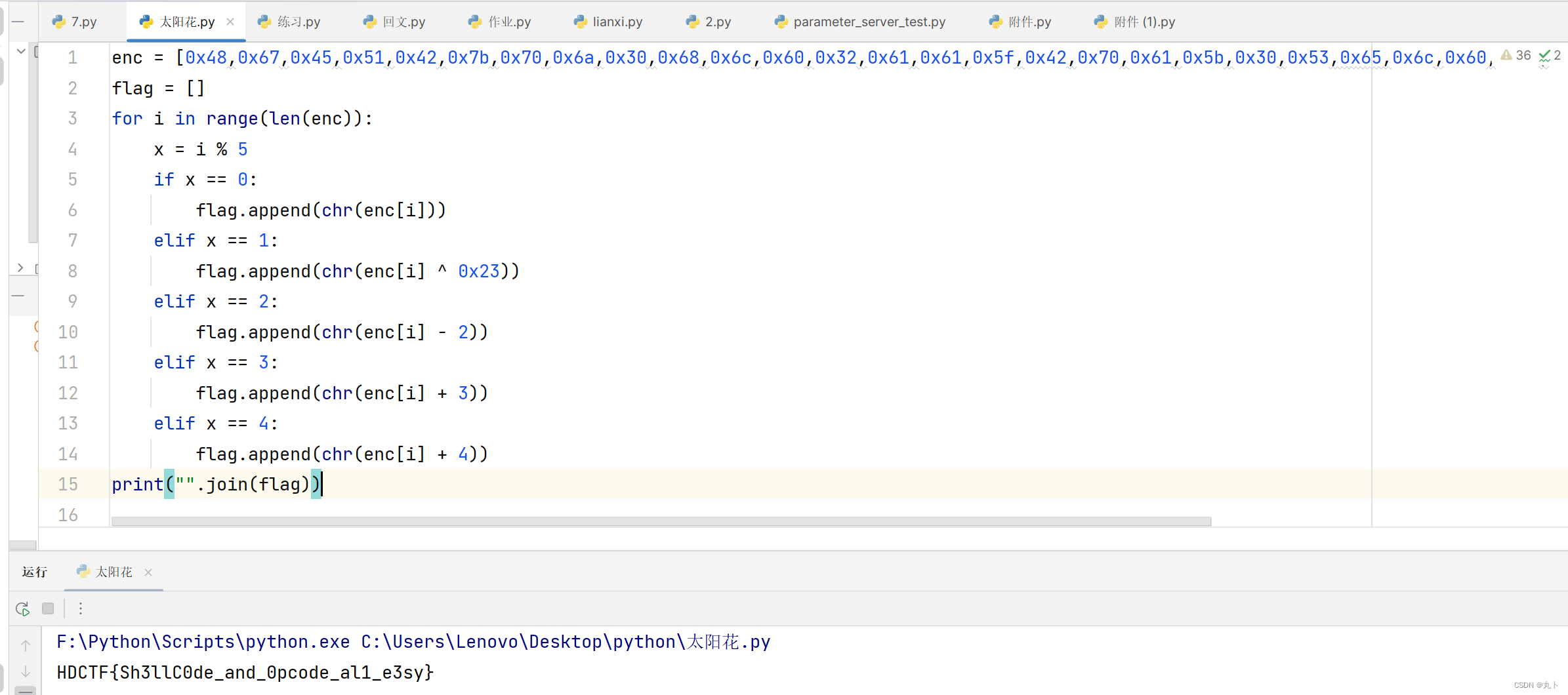Switch to the 7.py tab
The height and width of the screenshot is (695, 1568).
point(75,22)
